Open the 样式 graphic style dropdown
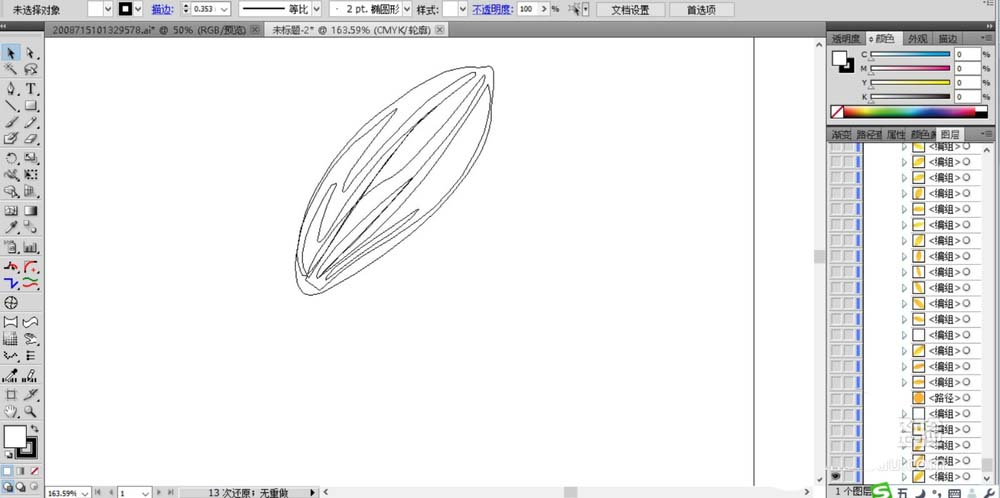 463,10
